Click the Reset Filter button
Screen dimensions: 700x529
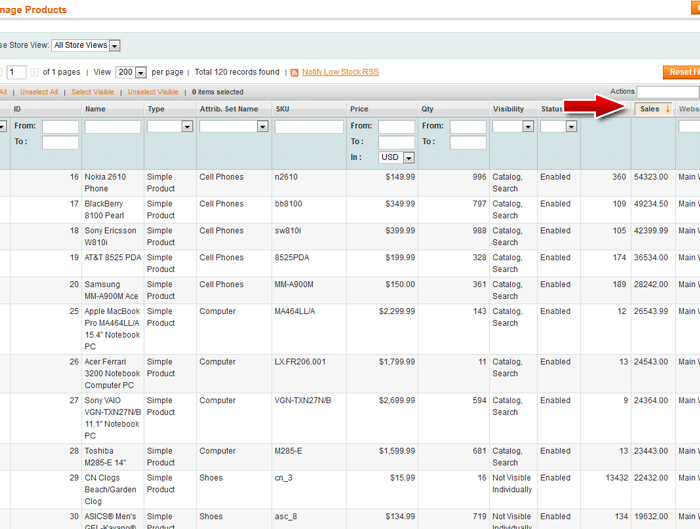point(681,72)
